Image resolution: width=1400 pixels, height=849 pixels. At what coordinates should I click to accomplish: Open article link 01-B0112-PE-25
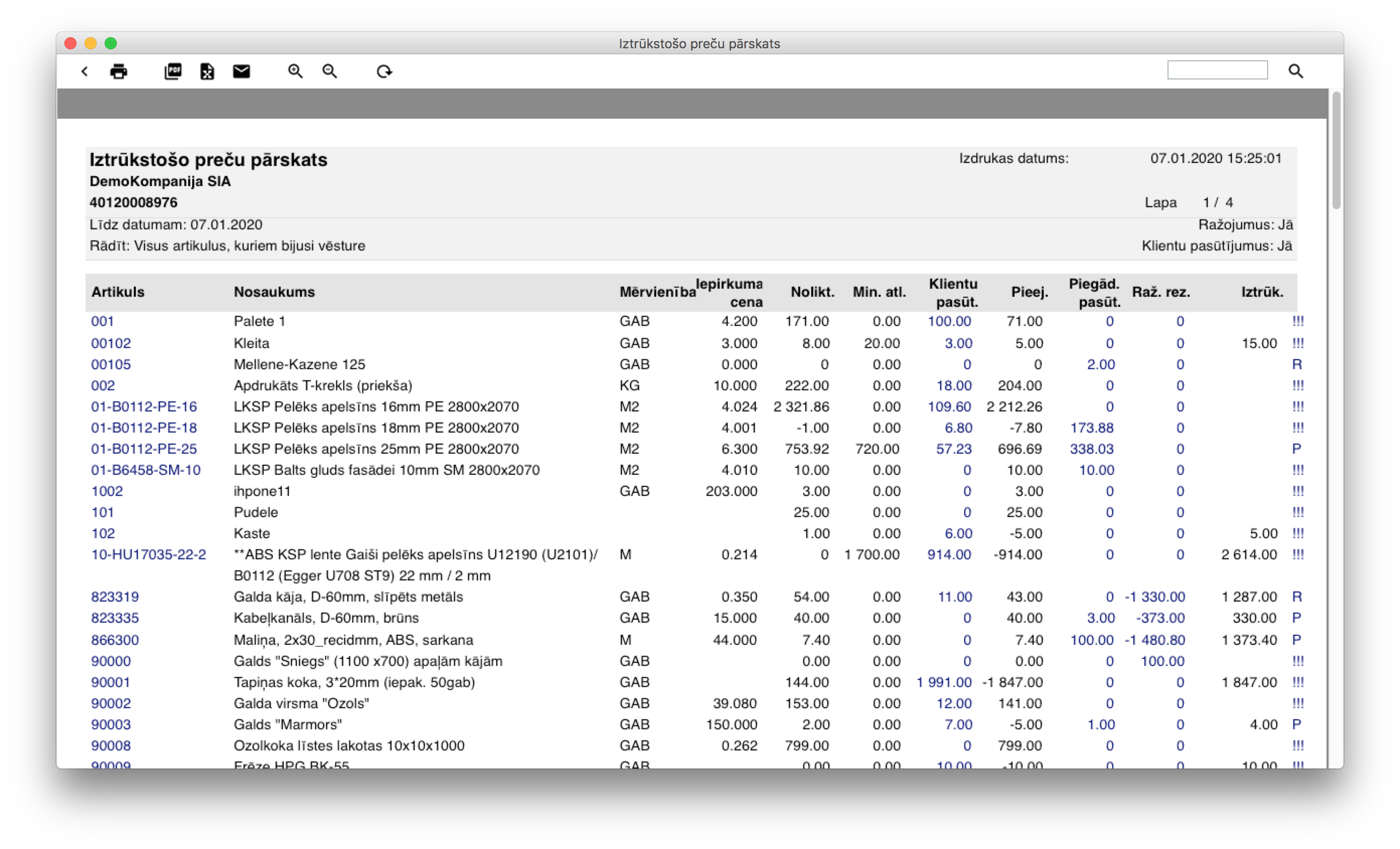pos(144,449)
